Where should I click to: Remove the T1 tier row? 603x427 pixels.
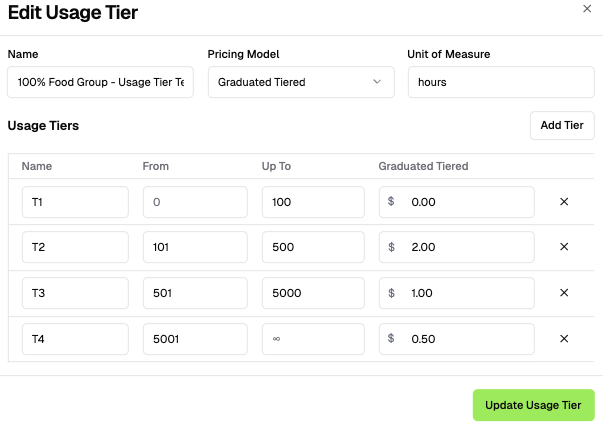point(564,202)
